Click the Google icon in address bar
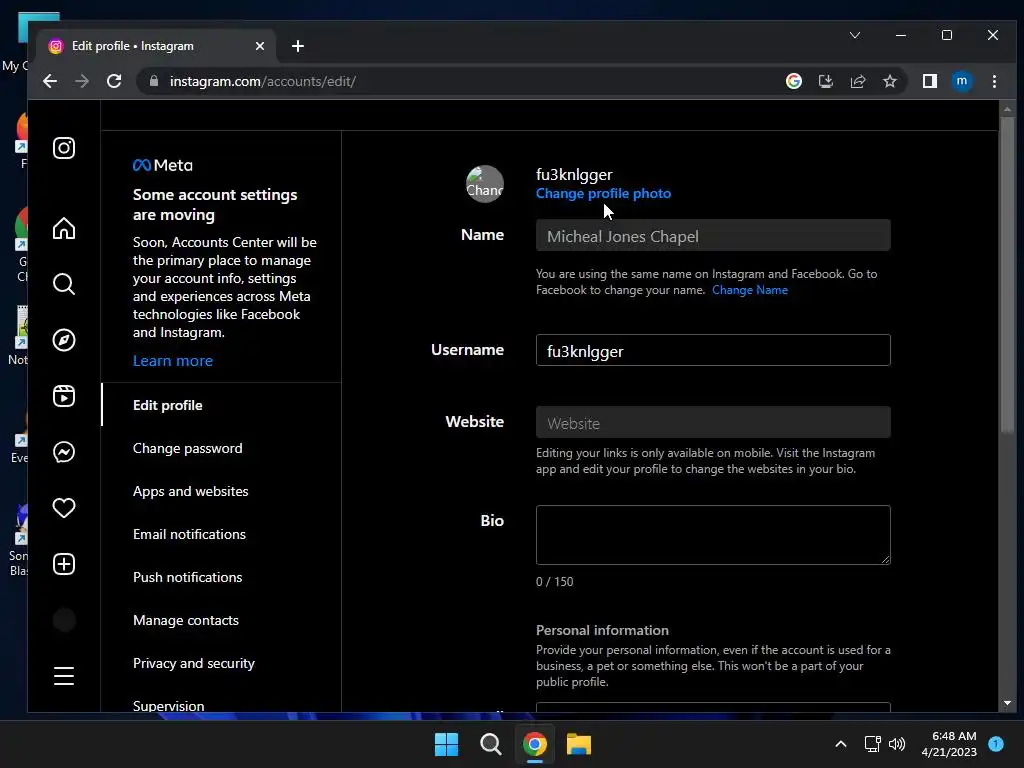 (793, 81)
